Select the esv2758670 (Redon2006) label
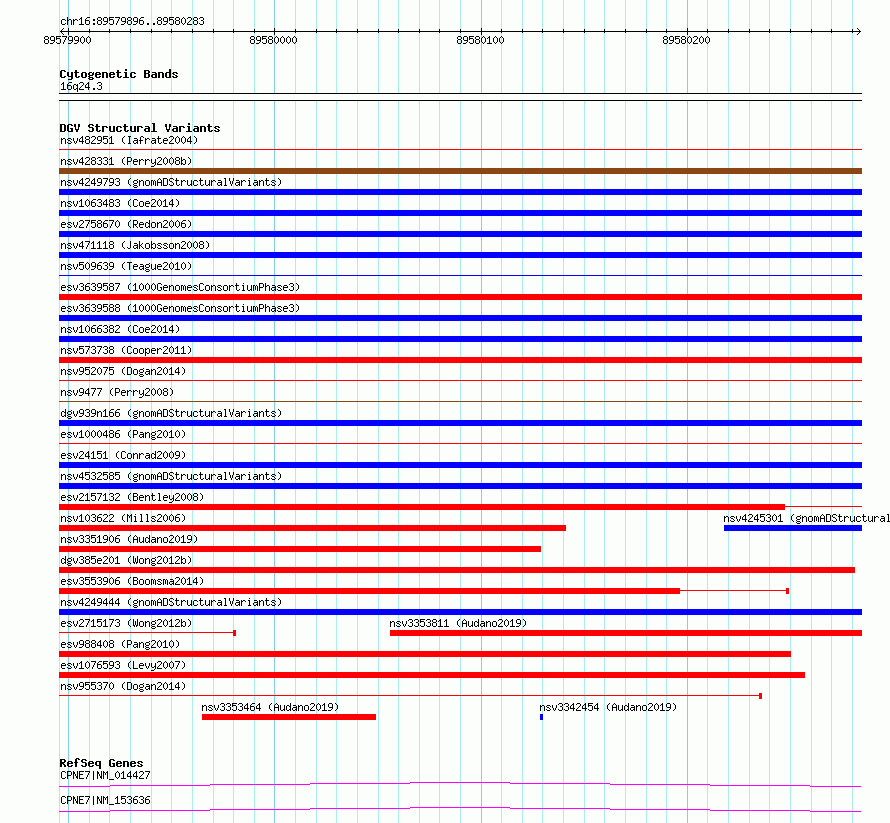Viewport: 890px width, 823px height. [126, 224]
